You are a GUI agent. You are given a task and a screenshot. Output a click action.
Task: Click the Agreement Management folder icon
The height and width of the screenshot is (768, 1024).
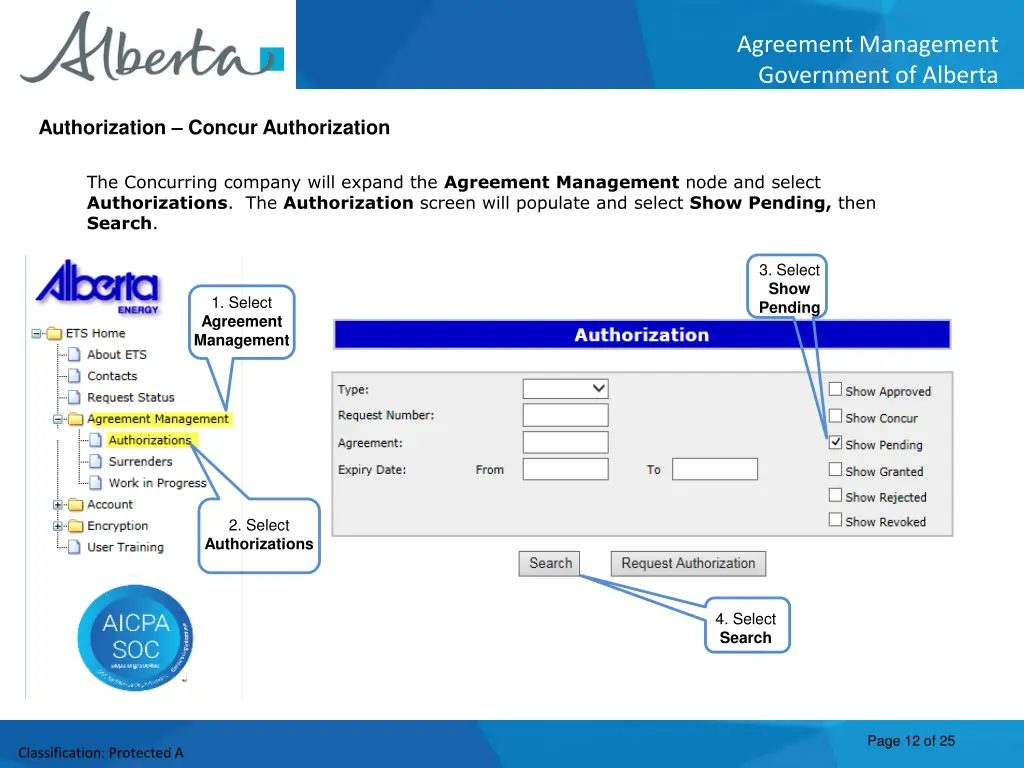[76, 419]
